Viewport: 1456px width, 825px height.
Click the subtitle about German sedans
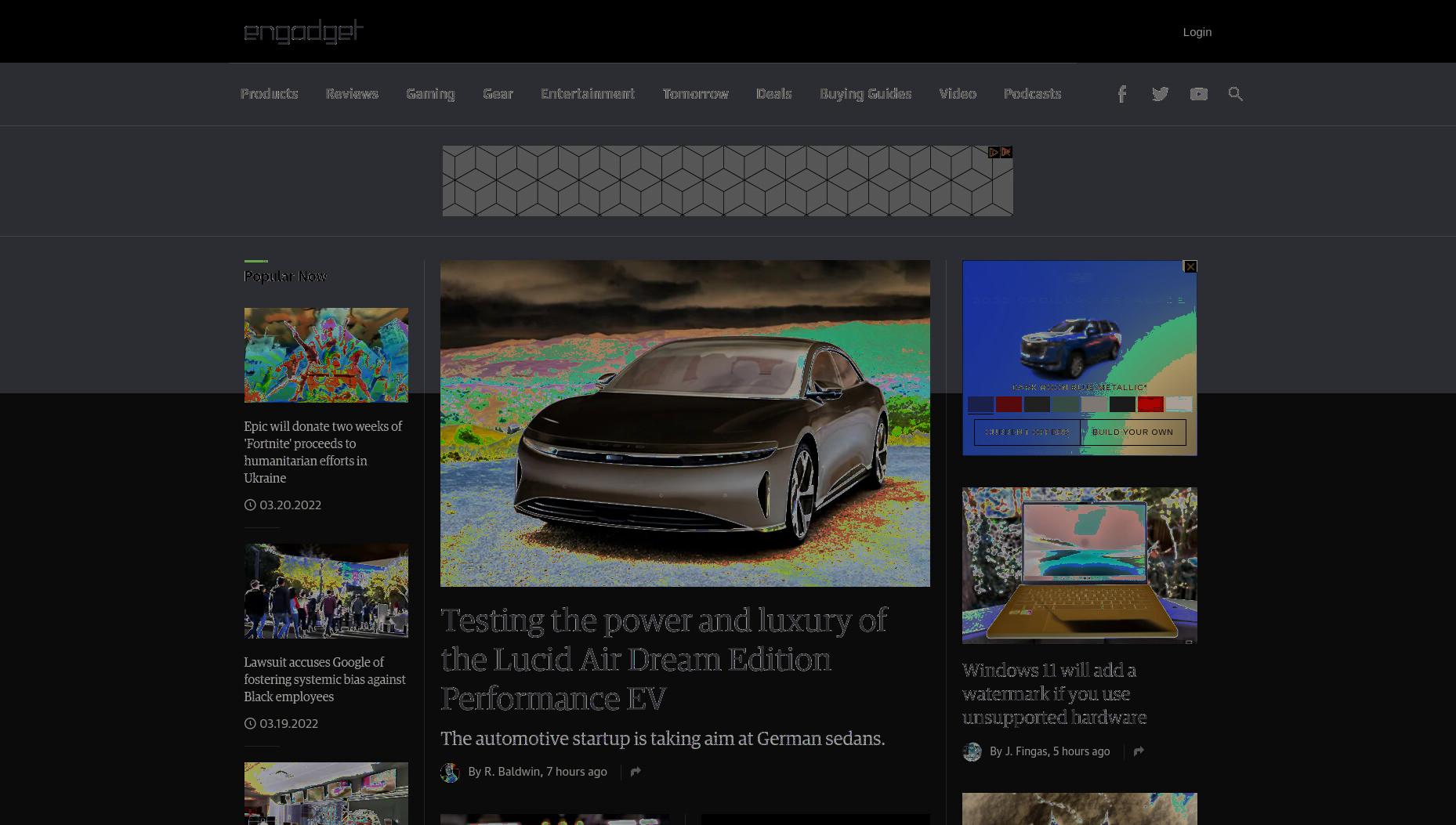tap(663, 739)
